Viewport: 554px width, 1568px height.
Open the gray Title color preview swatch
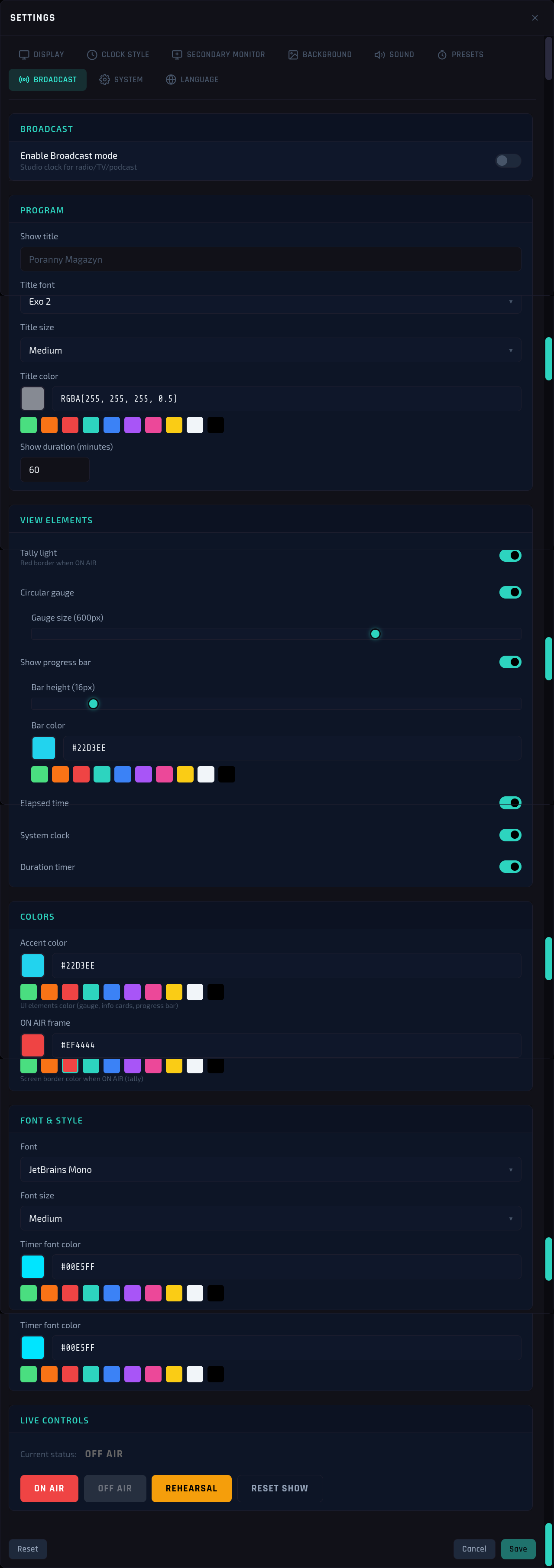pos(33,399)
